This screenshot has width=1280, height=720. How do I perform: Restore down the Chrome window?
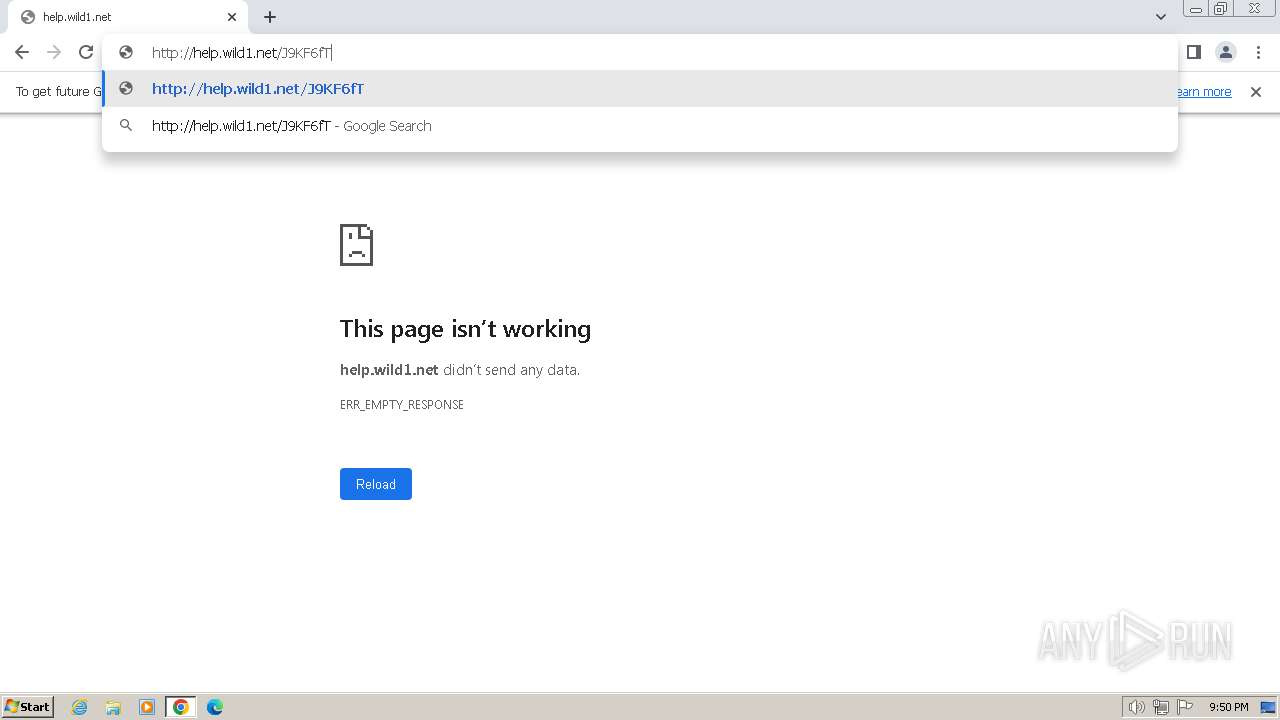pyautogui.click(x=1221, y=8)
